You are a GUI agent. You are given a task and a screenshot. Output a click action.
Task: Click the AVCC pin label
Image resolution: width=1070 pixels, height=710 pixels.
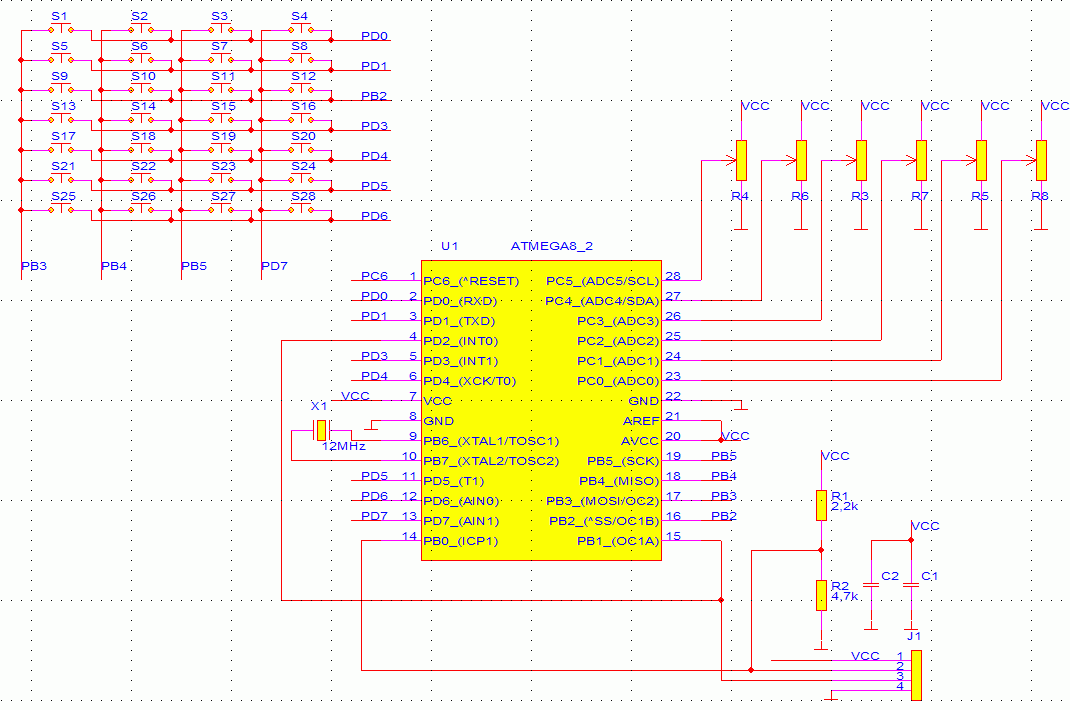coord(639,441)
